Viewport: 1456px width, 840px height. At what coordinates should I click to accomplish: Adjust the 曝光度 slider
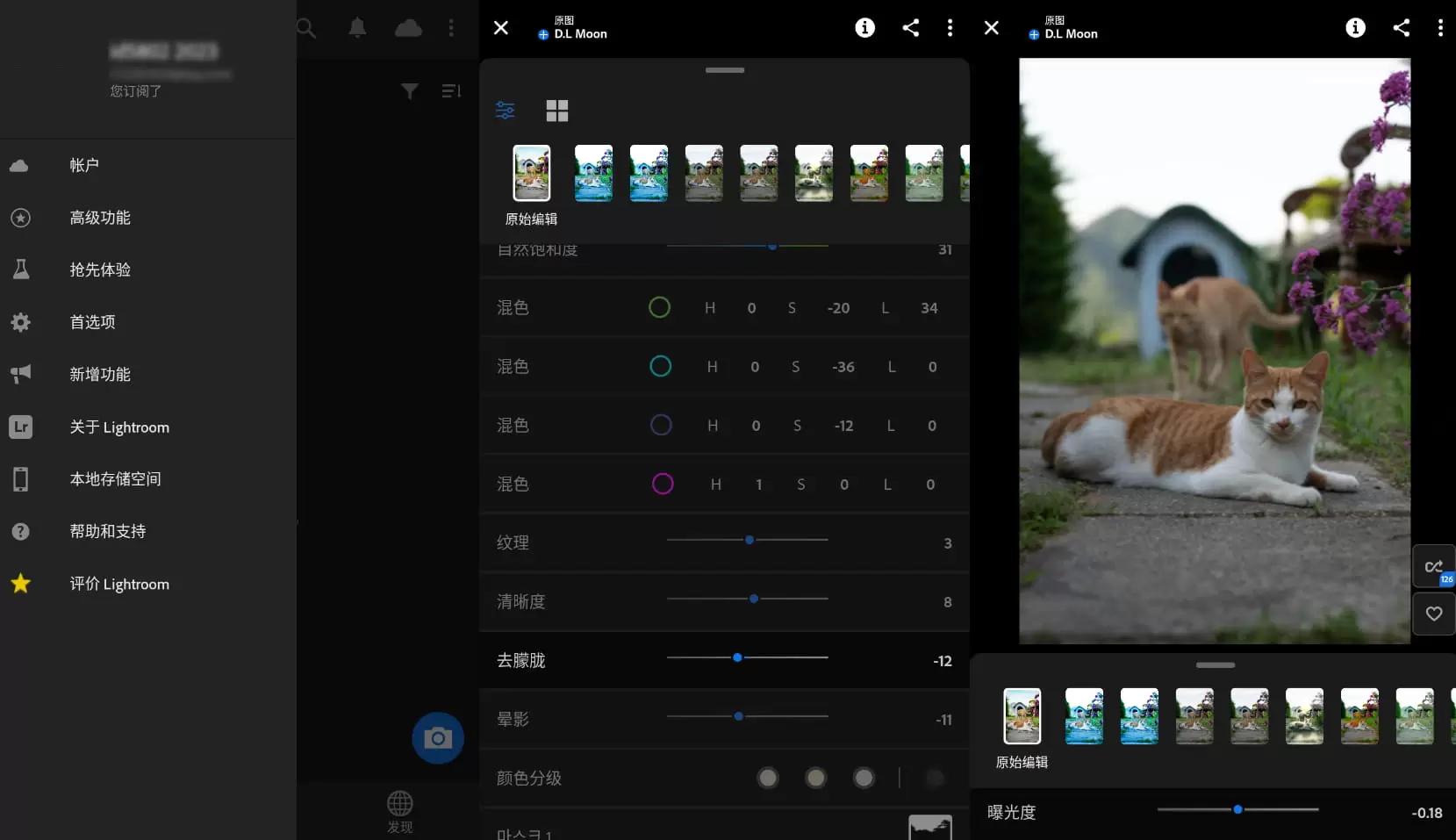[1238, 809]
